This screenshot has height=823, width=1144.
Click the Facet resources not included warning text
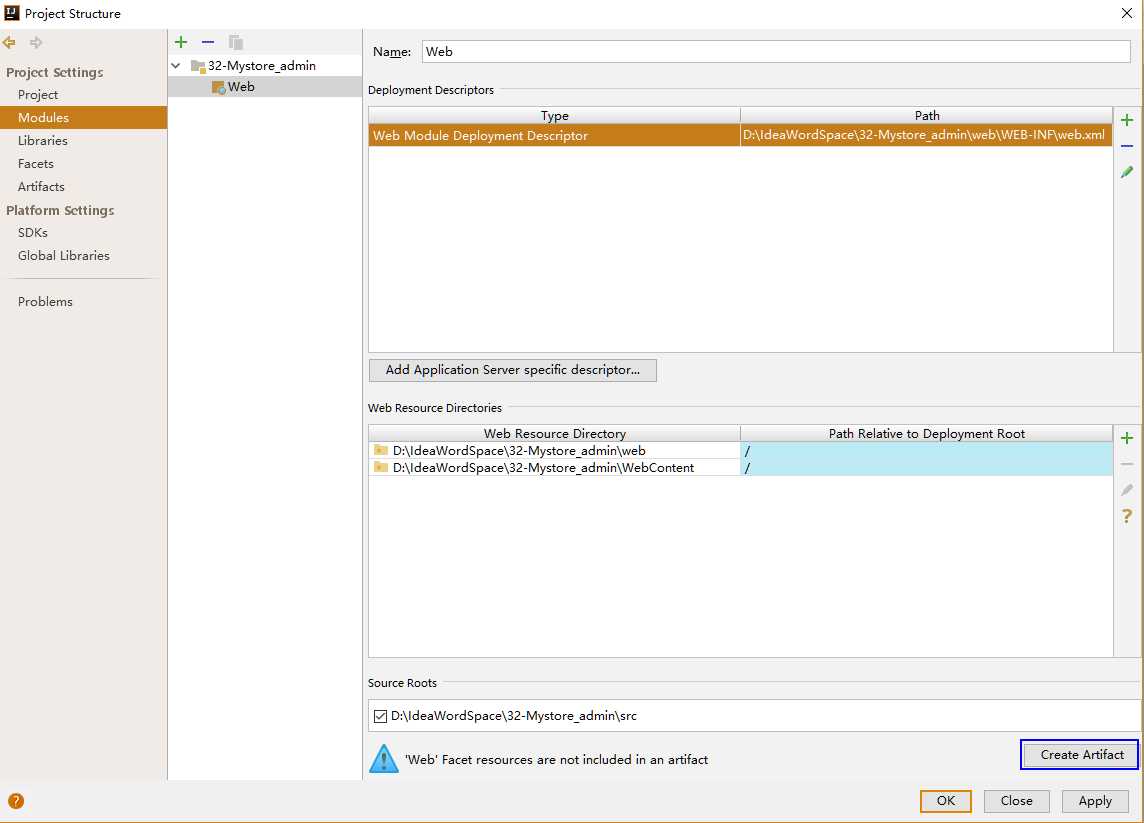(556, 760)
